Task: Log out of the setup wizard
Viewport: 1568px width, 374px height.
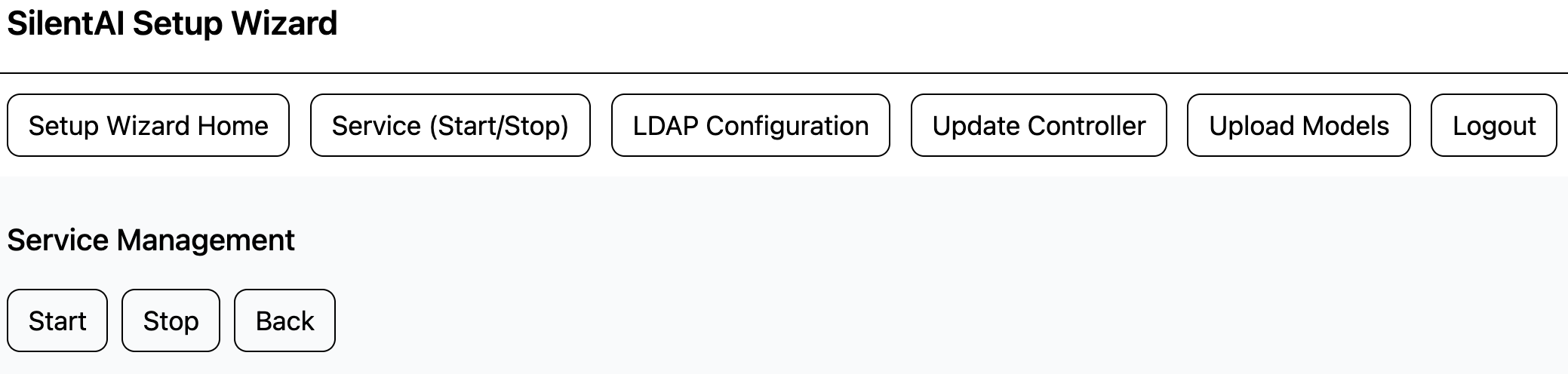Action: click(x=1493, y=125)
